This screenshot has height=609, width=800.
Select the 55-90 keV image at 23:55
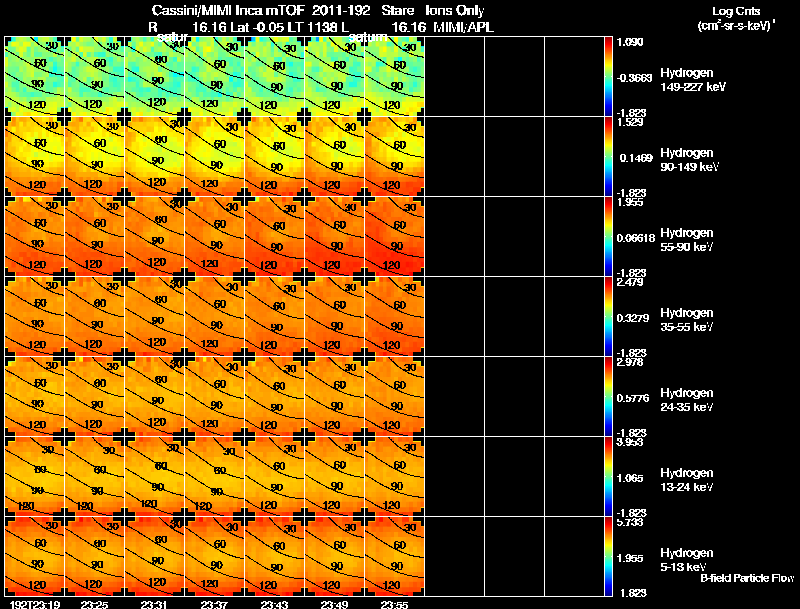[x=395, y=237]
